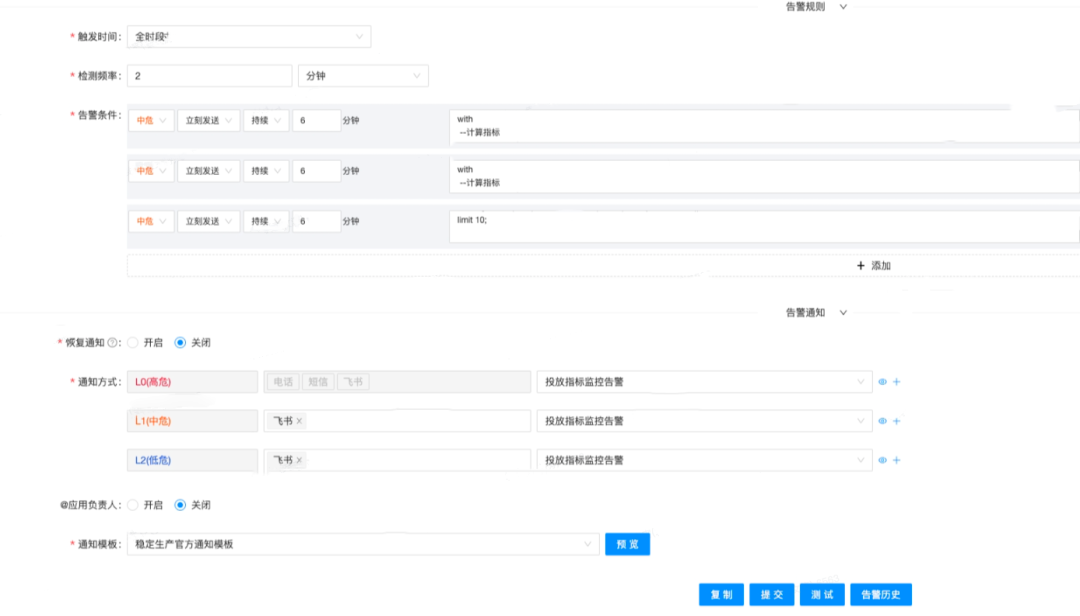Open 中危 severity dropdown in second condition row

point(151,171)
